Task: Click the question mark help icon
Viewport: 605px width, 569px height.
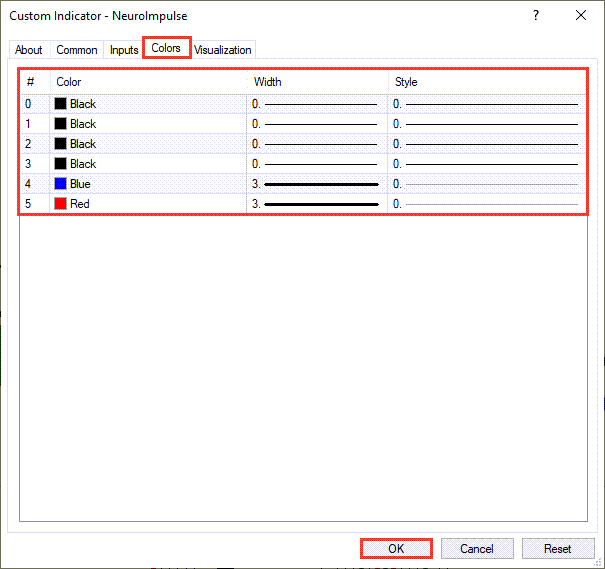Action: tap(537, 16)
